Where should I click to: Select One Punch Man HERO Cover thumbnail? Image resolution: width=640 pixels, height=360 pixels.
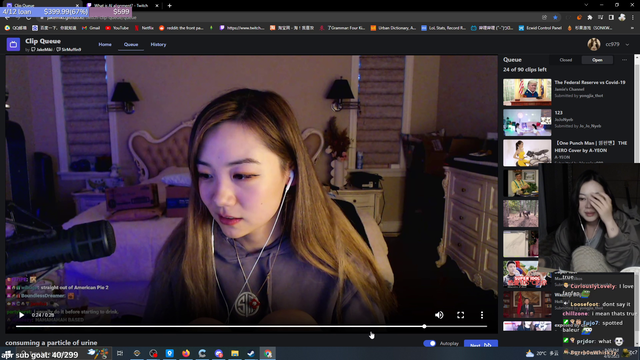[527, 153]
